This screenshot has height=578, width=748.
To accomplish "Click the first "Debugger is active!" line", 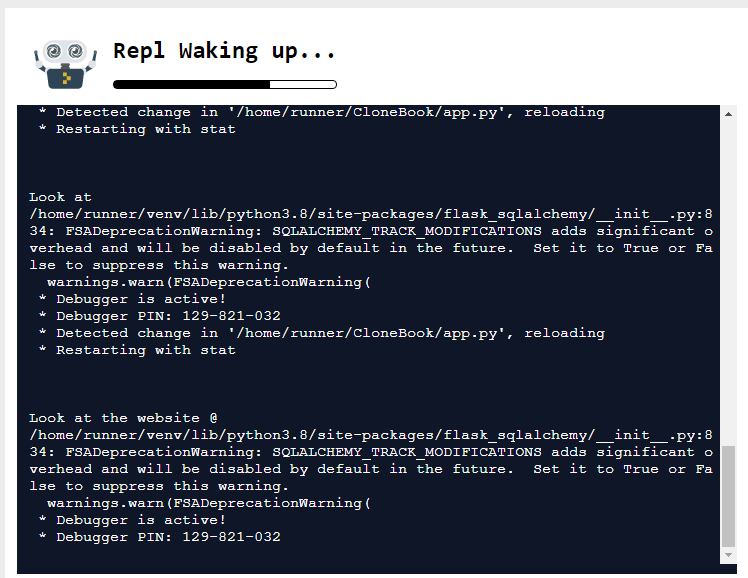I will (x=132, y=299).
